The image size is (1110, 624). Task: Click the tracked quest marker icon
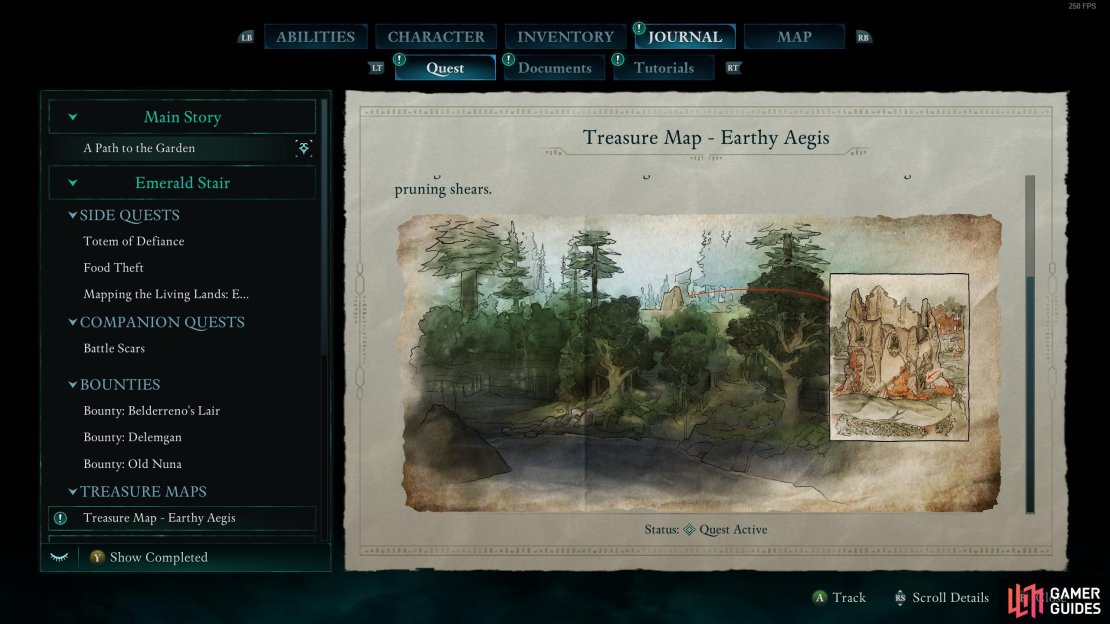303,148
